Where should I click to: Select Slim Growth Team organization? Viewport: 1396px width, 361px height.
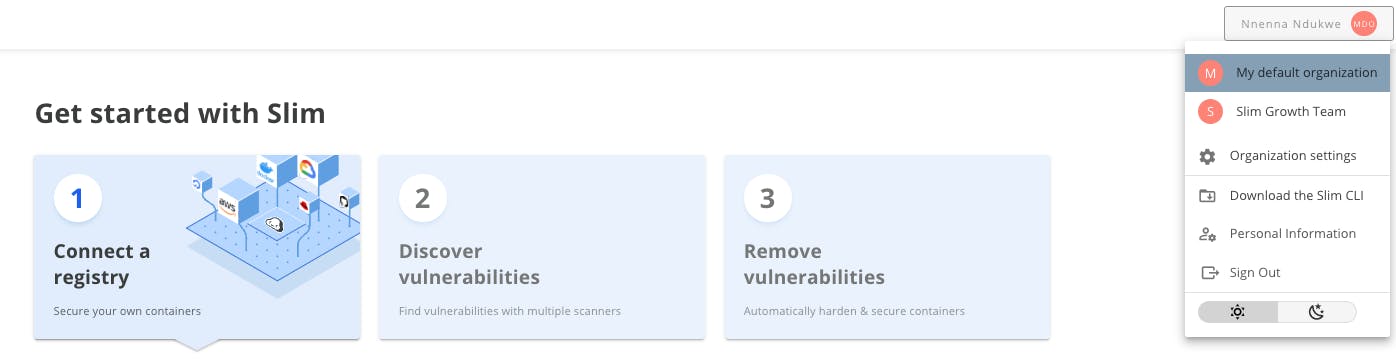1287,112
